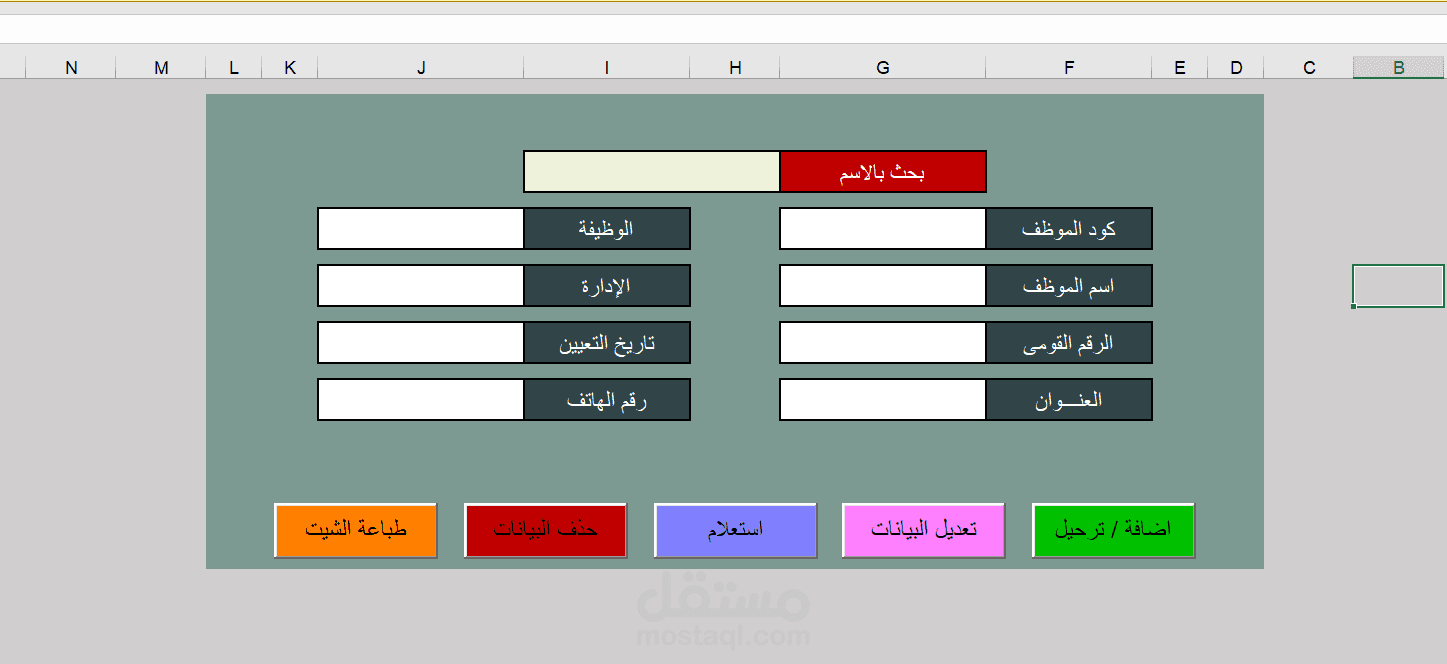Click the الرقم القومى label cell

coord(1069,343)
